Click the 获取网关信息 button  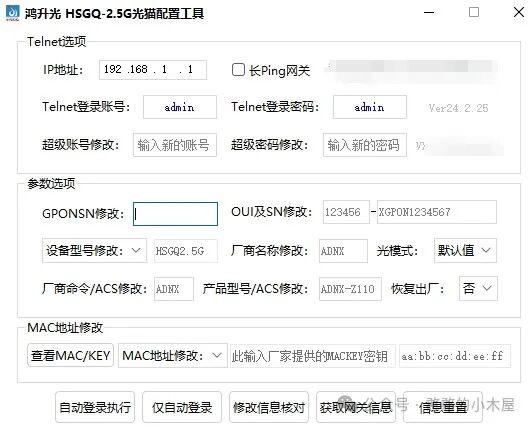(356, 407)
